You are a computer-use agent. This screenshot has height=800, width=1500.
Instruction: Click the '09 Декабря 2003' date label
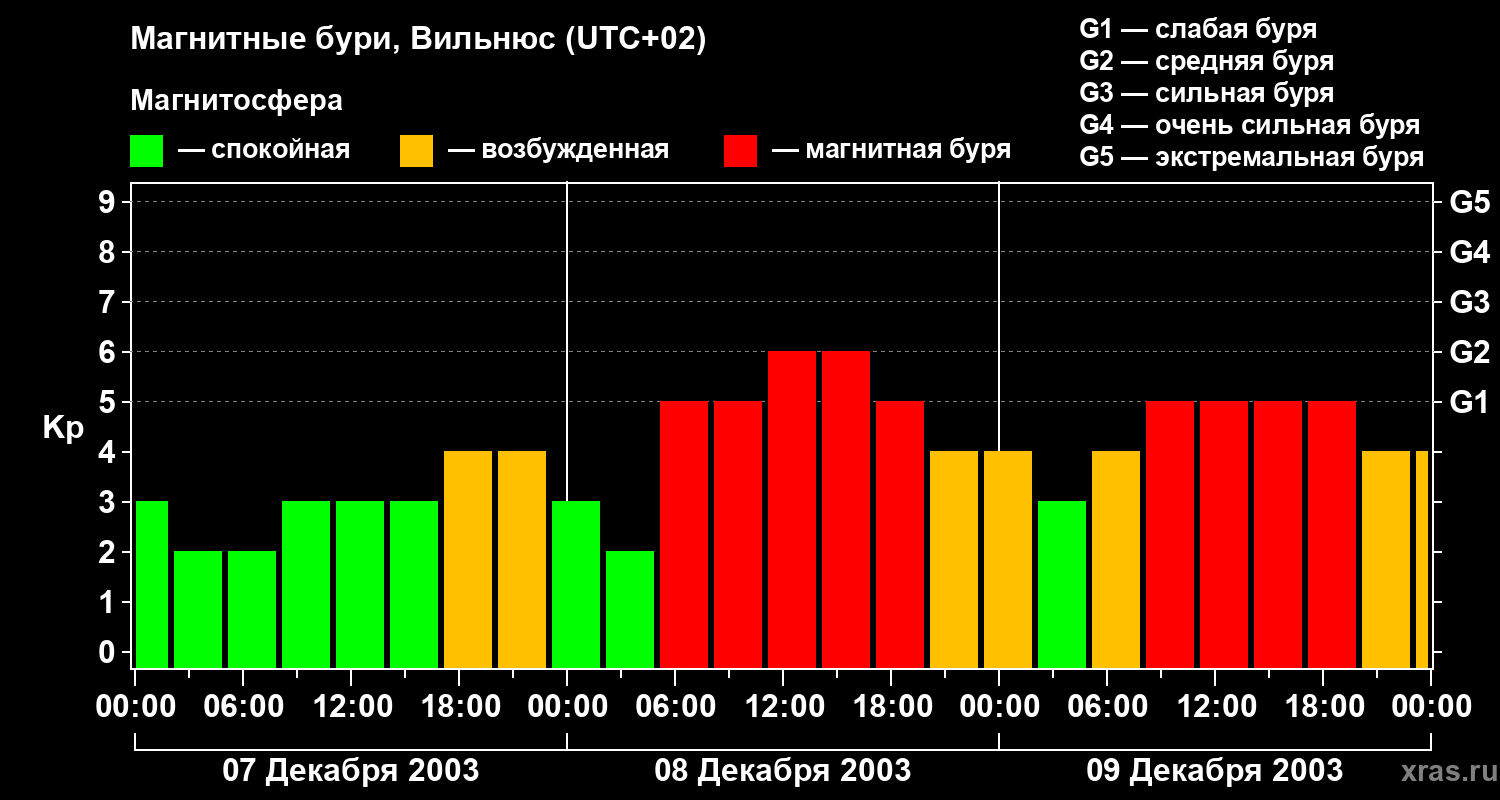tap(1214, 770)
